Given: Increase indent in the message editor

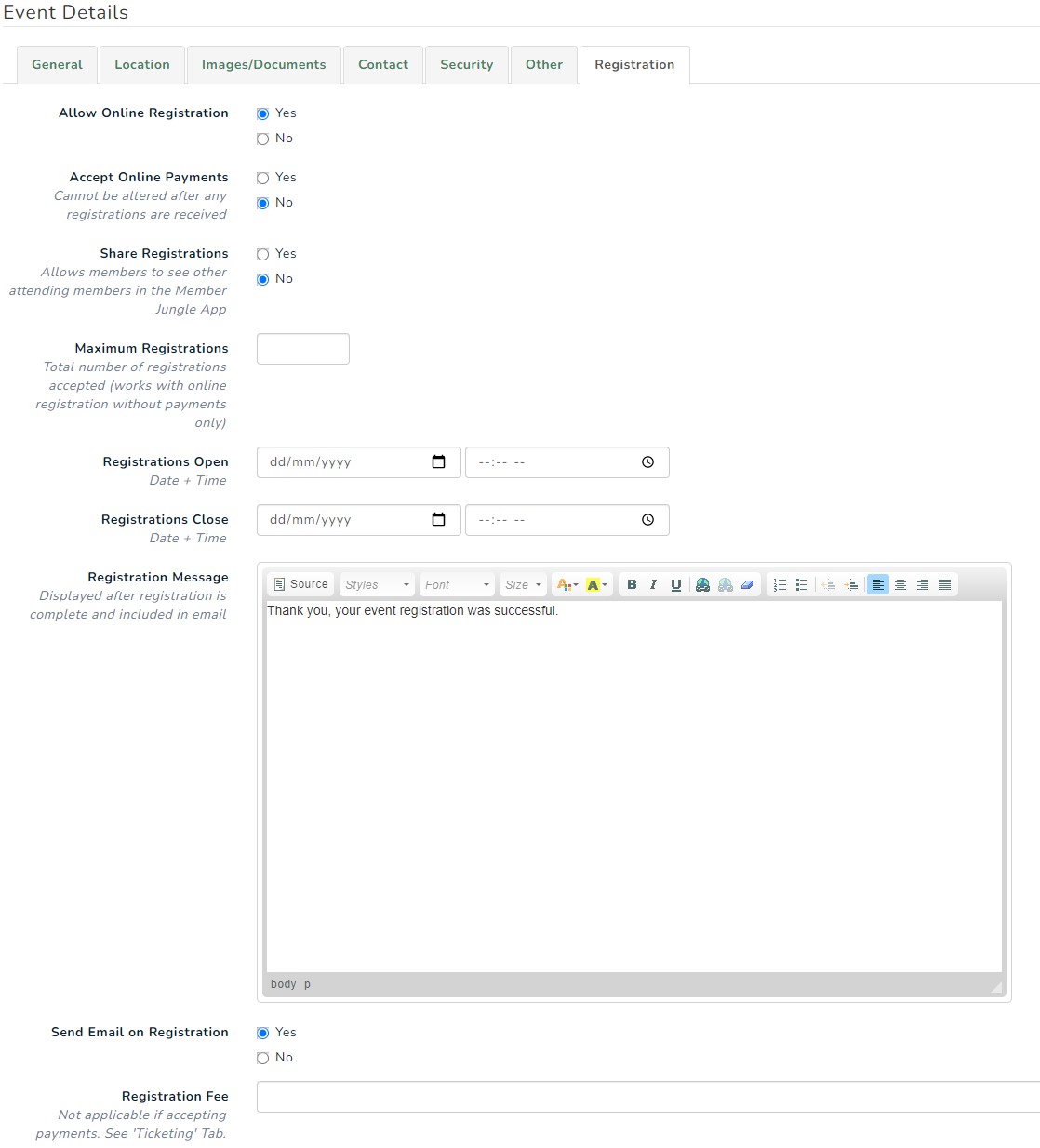Looking at the screenshot, I should [851, 584].
